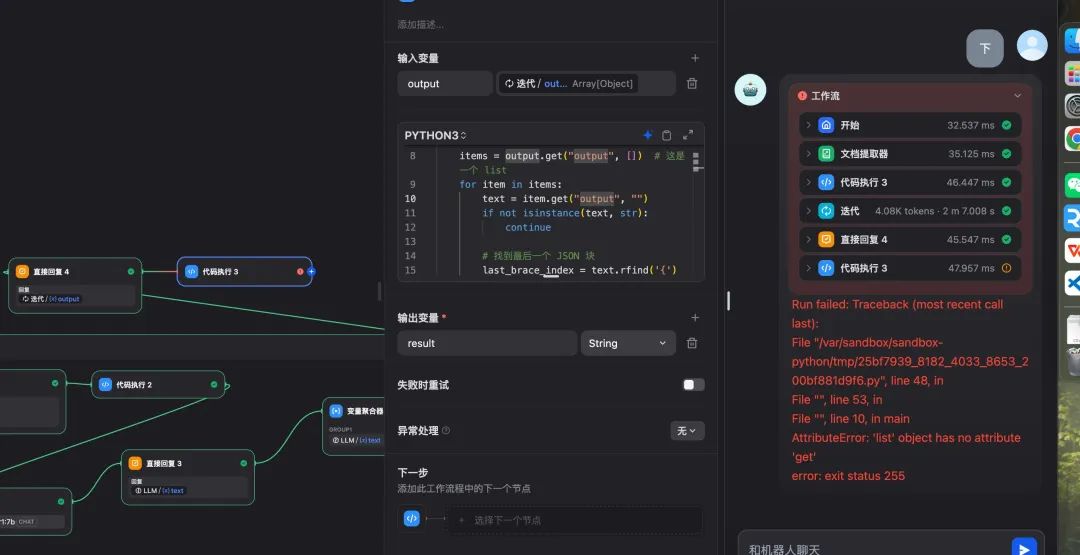Image resolution: width=1080 pixels, height=555 pixels.
Task: Click the error: exit status 255 text
Action: [848, 475]
